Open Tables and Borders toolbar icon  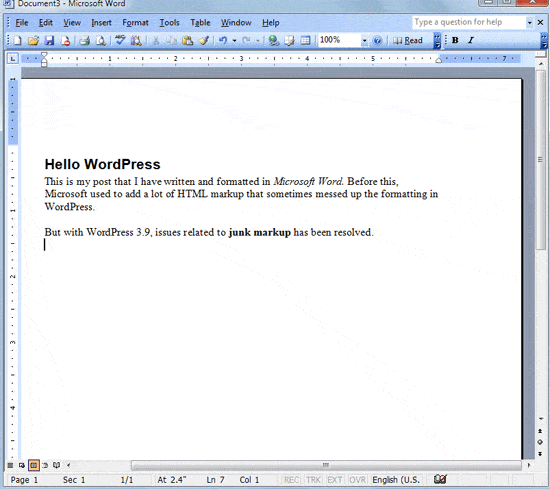click(x=290, y=41)
